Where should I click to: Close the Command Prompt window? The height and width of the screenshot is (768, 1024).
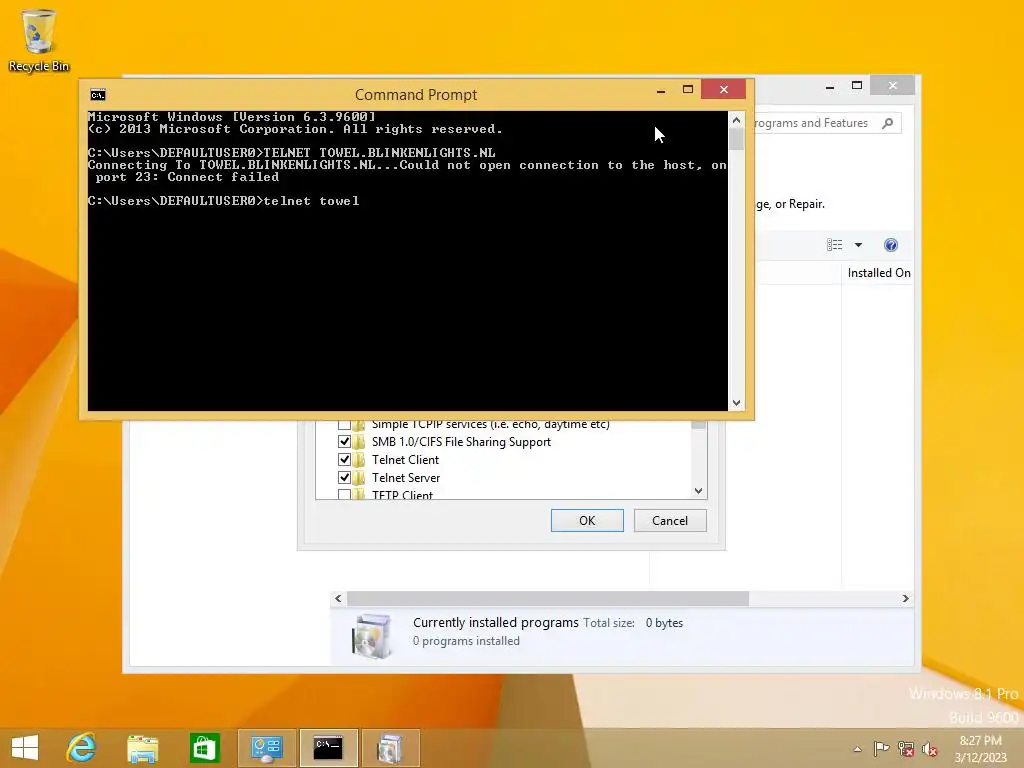(724, 89)
